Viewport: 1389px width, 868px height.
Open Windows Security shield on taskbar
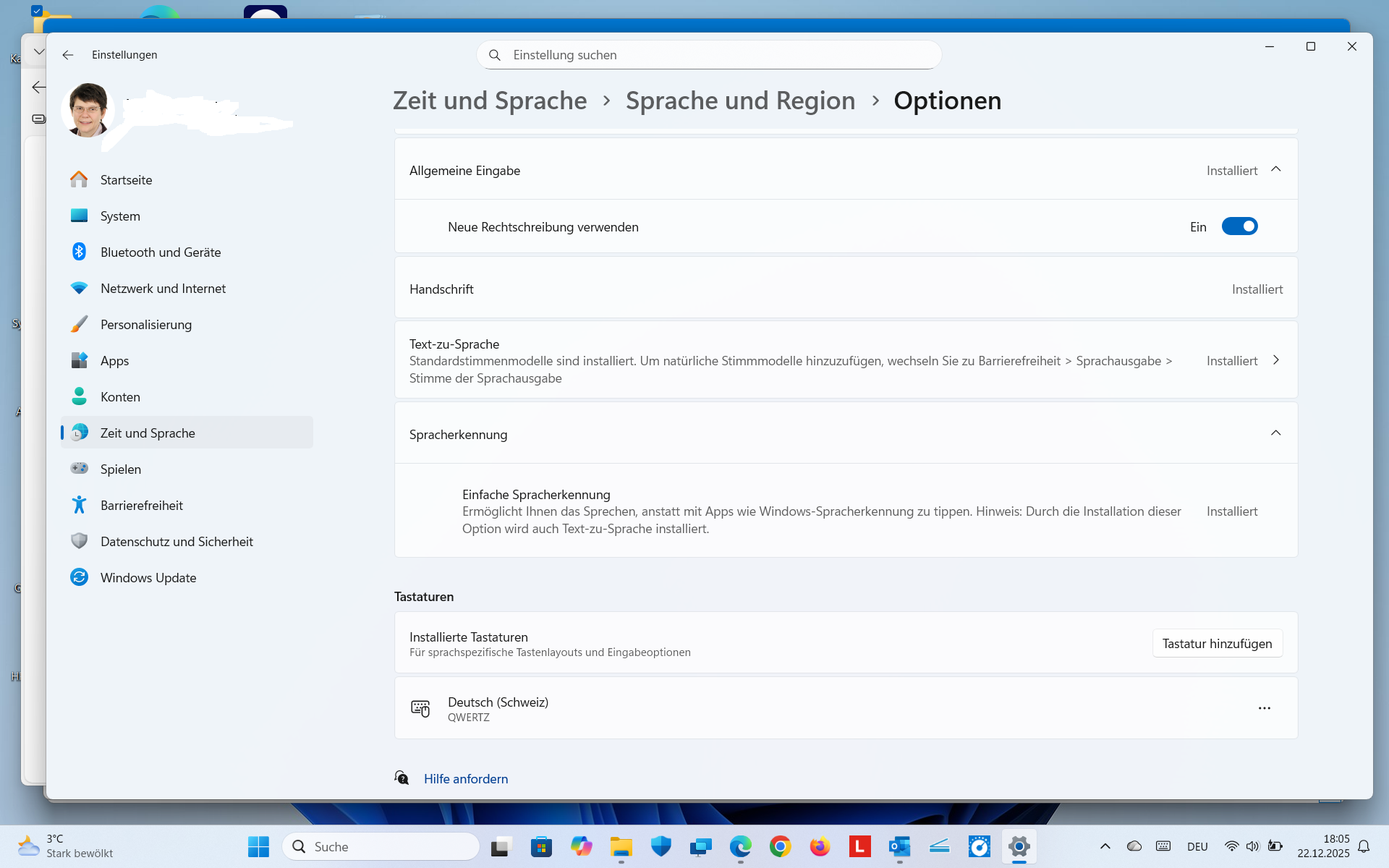(660, 846)
